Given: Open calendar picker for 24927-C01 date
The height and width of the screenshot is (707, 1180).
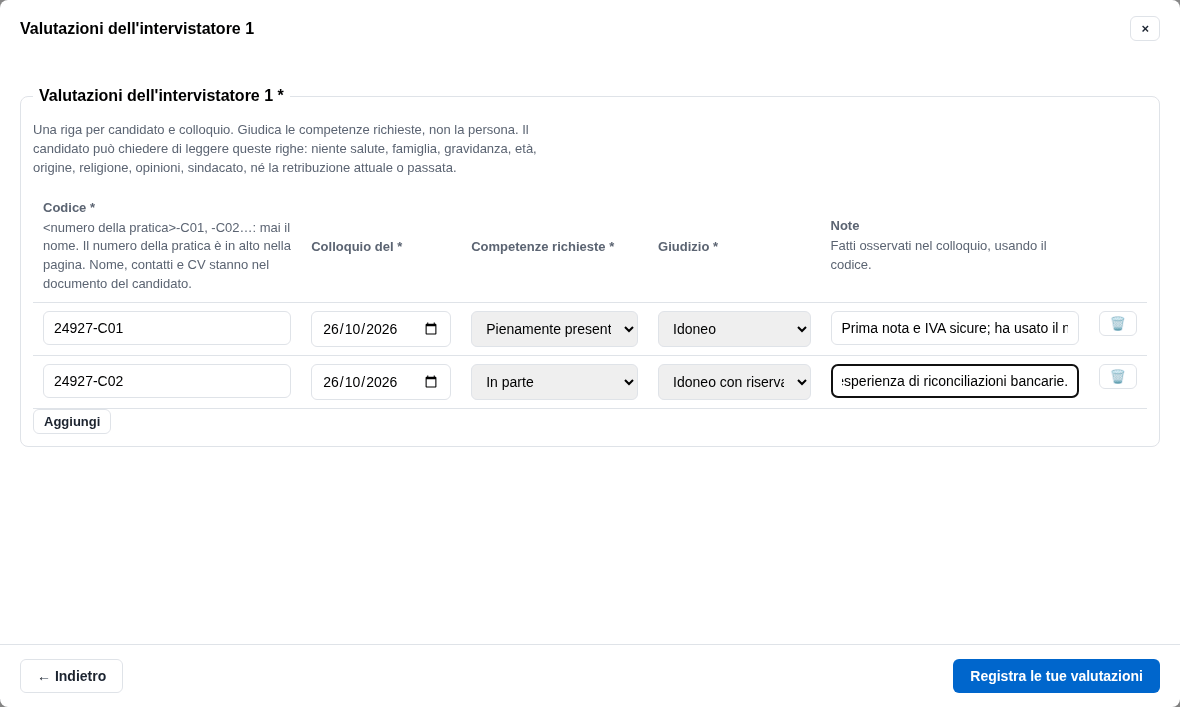Looking at the screenshot, I should click(431, 329).
